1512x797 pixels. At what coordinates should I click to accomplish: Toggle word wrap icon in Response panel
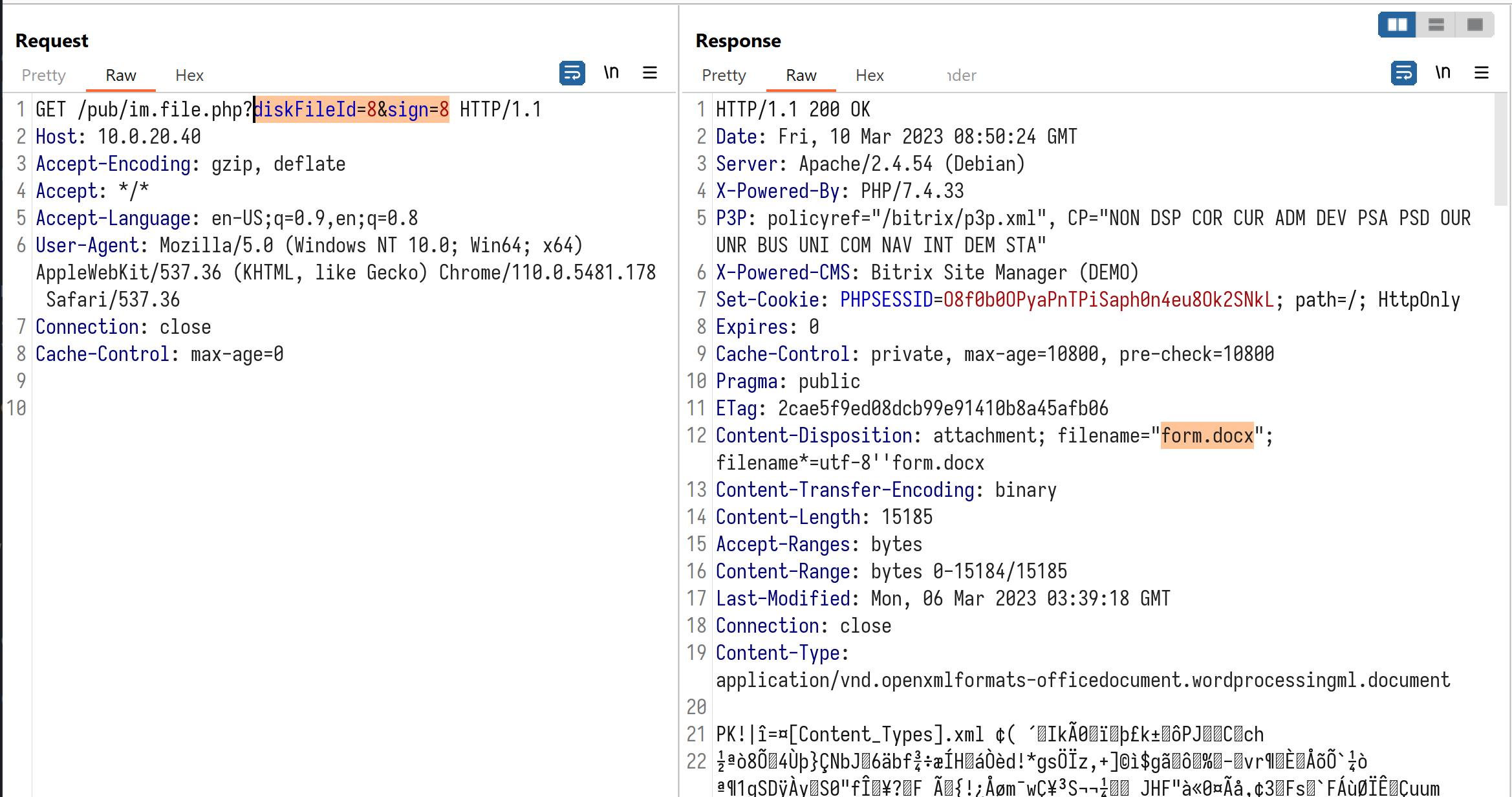(x=1403, y=73)
